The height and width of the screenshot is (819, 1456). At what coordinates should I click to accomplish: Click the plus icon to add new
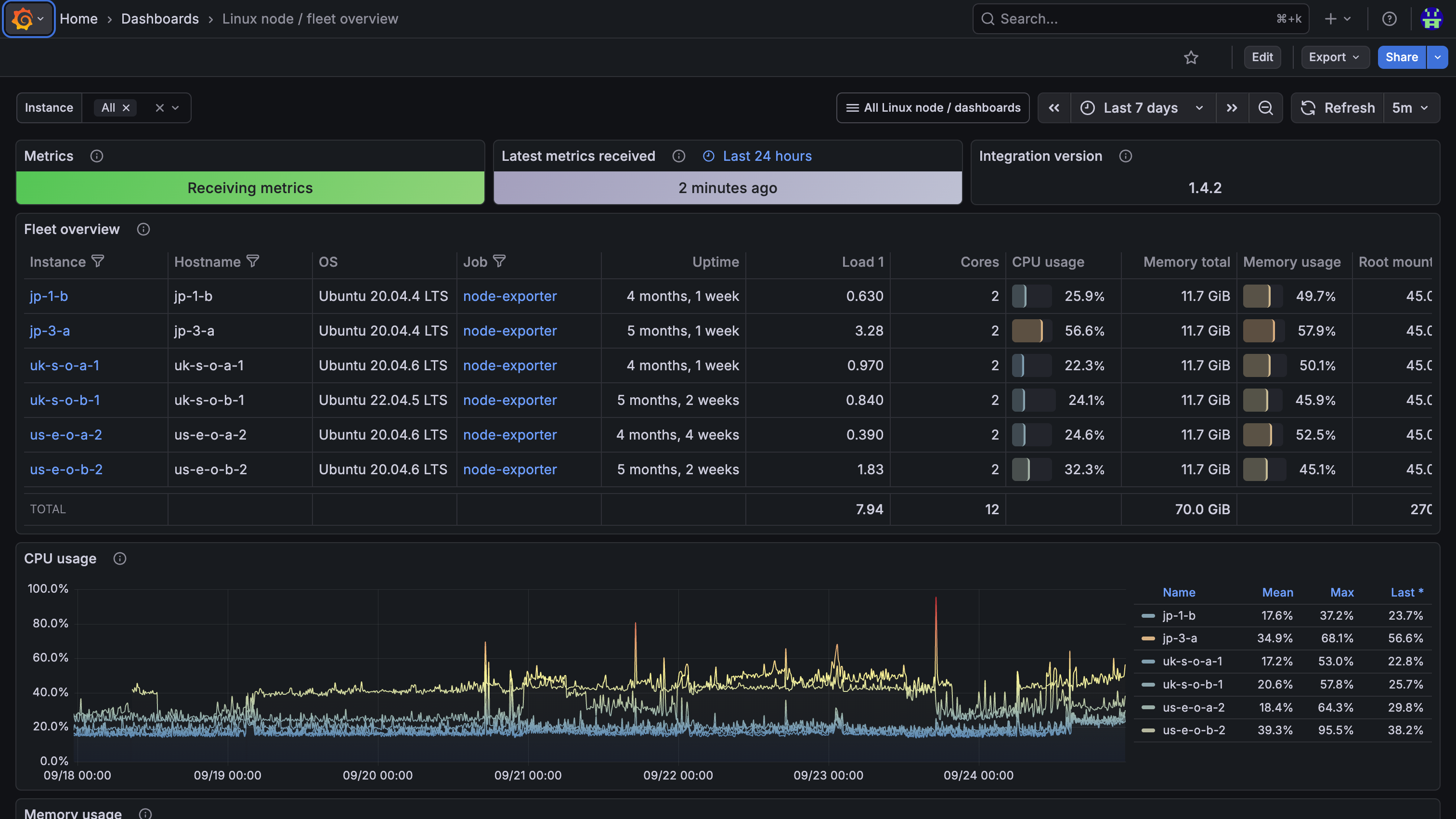[1330, 19]
